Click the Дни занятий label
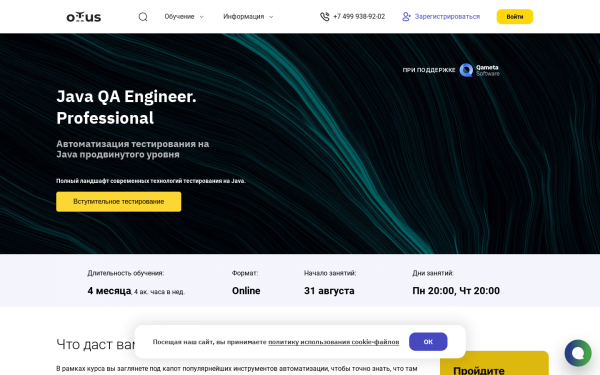The height and width of the screenshot is (375, 600). pyautogui.click(x=433, y=273)
